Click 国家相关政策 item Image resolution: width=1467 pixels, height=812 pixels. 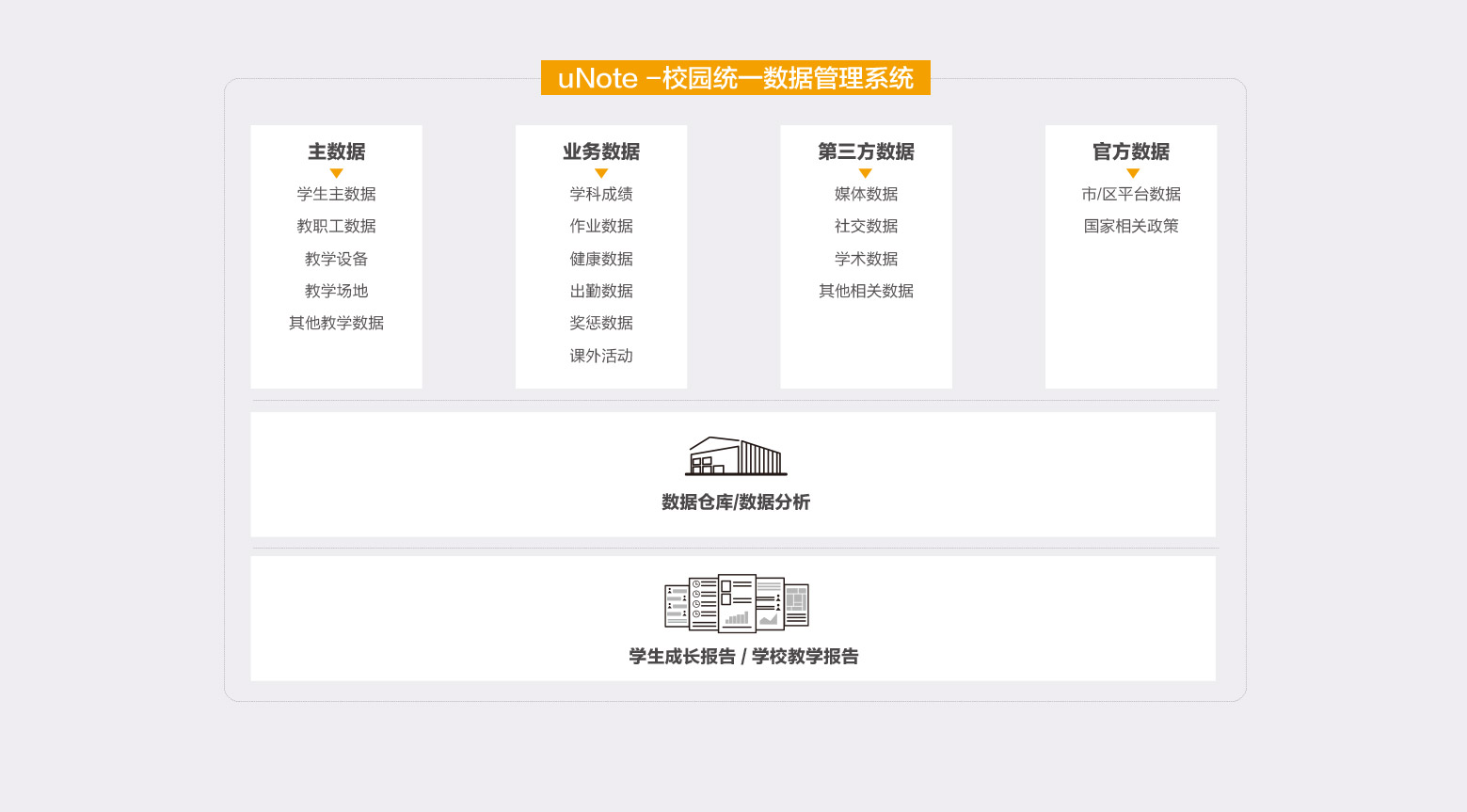click(x=1131, y=226)
